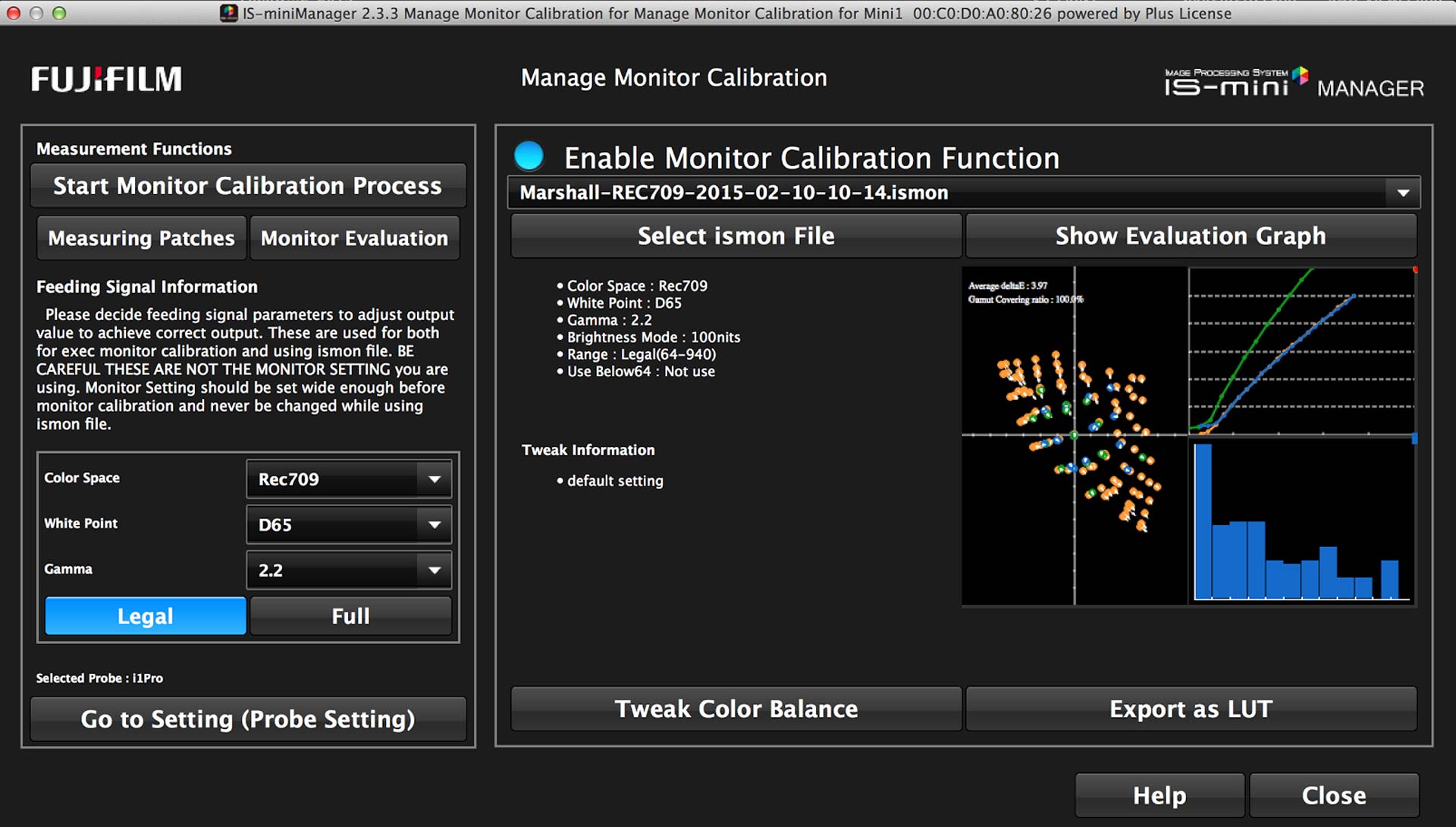Viewport: 1456px width, 827px height.
Task: Open Measuring Patches
Action: 142,238
